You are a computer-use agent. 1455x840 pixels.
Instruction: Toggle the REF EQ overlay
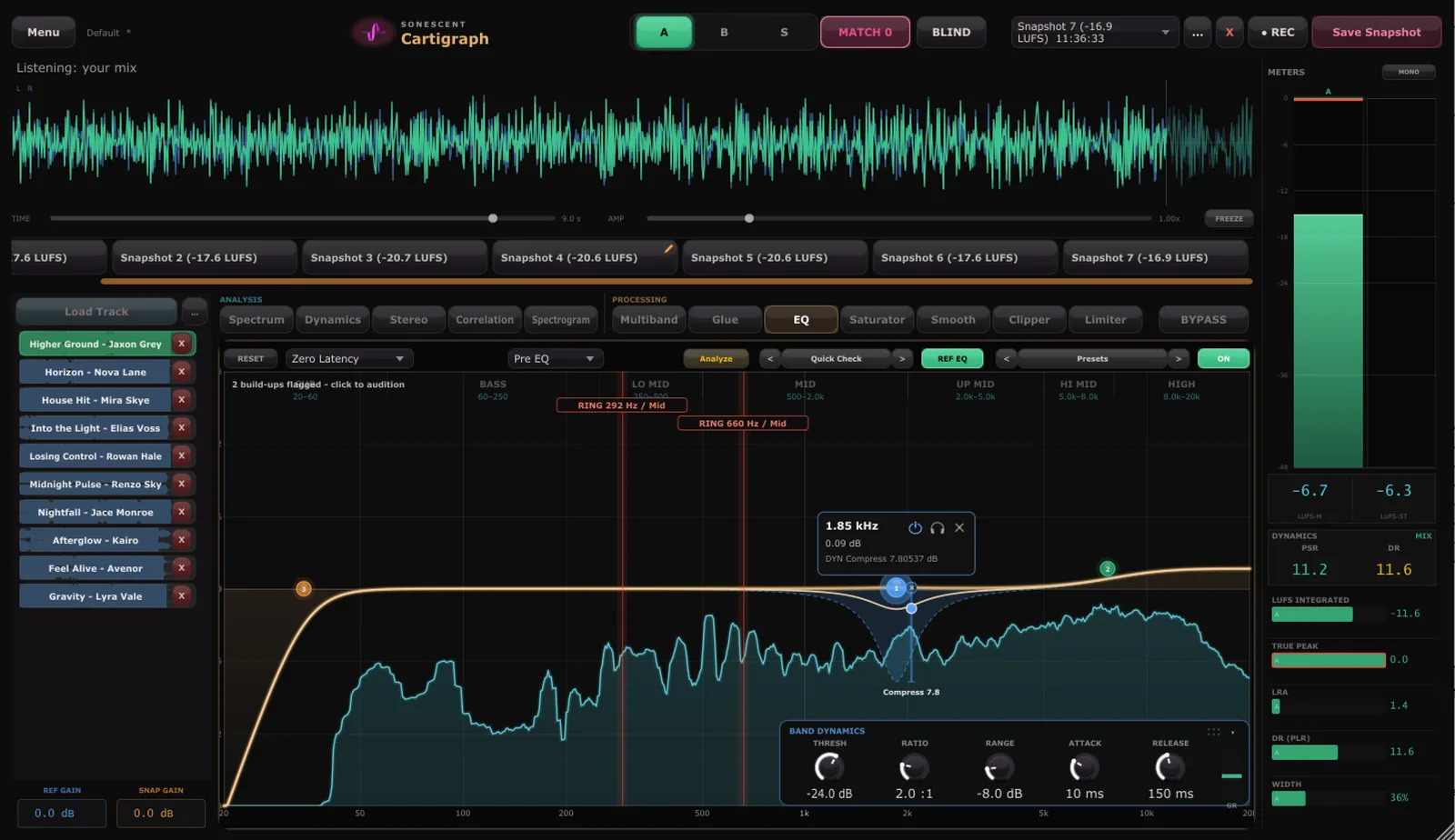point(952,358)
